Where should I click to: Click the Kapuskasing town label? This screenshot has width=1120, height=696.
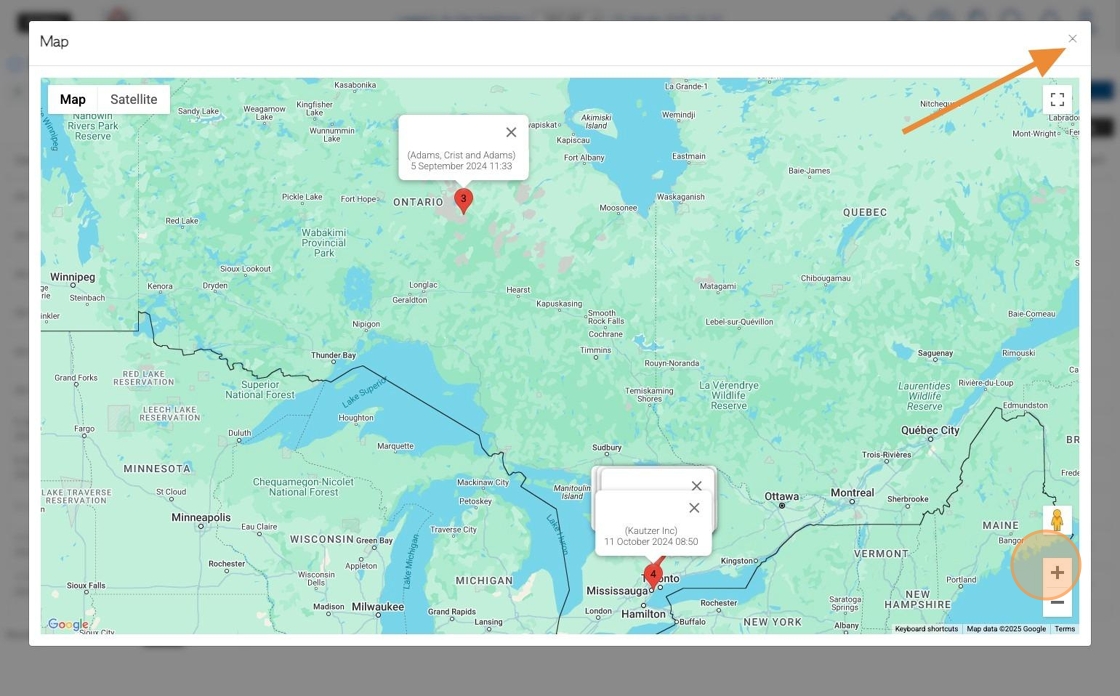[x=559, y=304]
